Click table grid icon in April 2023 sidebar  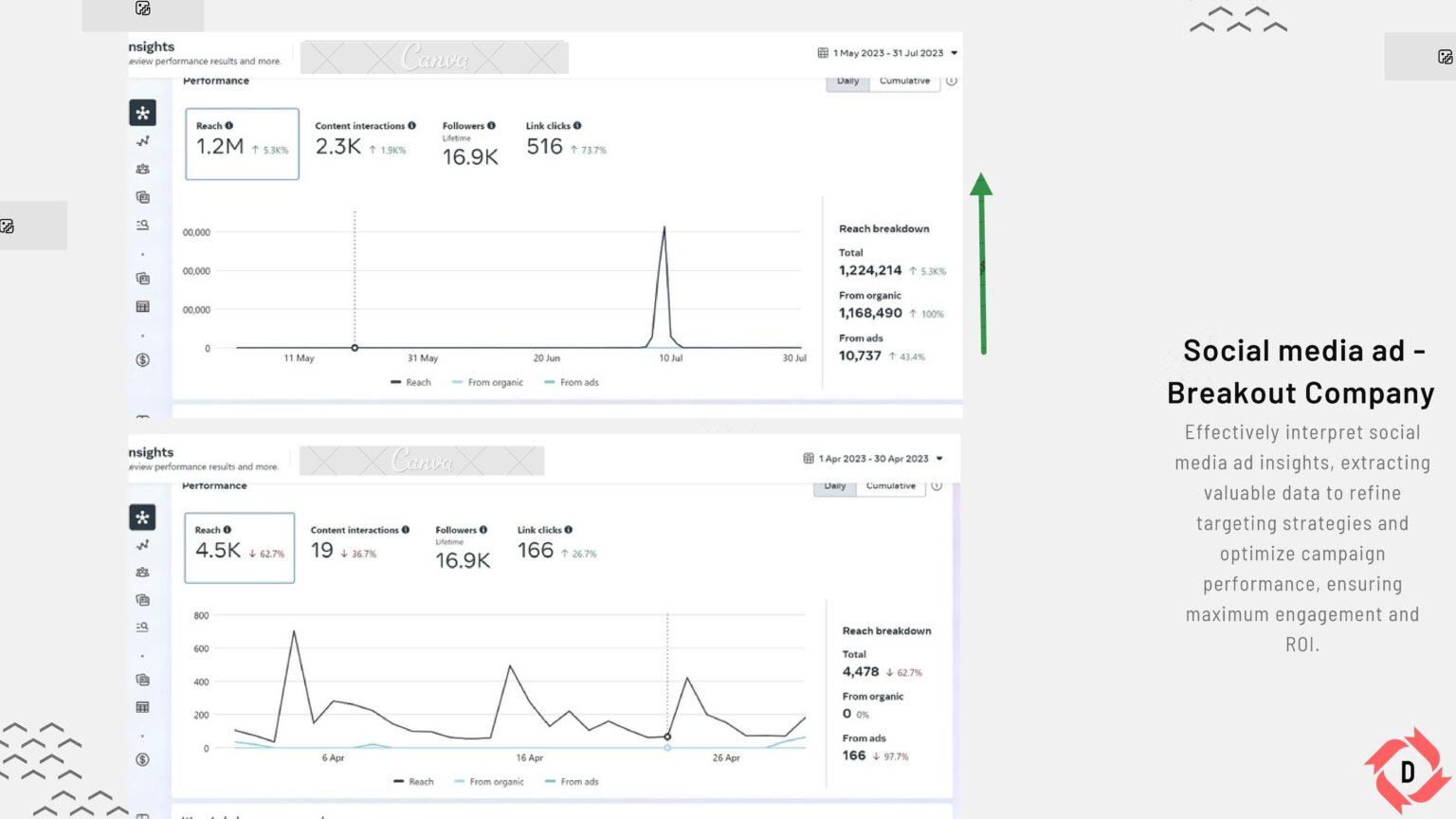point(142,707)
